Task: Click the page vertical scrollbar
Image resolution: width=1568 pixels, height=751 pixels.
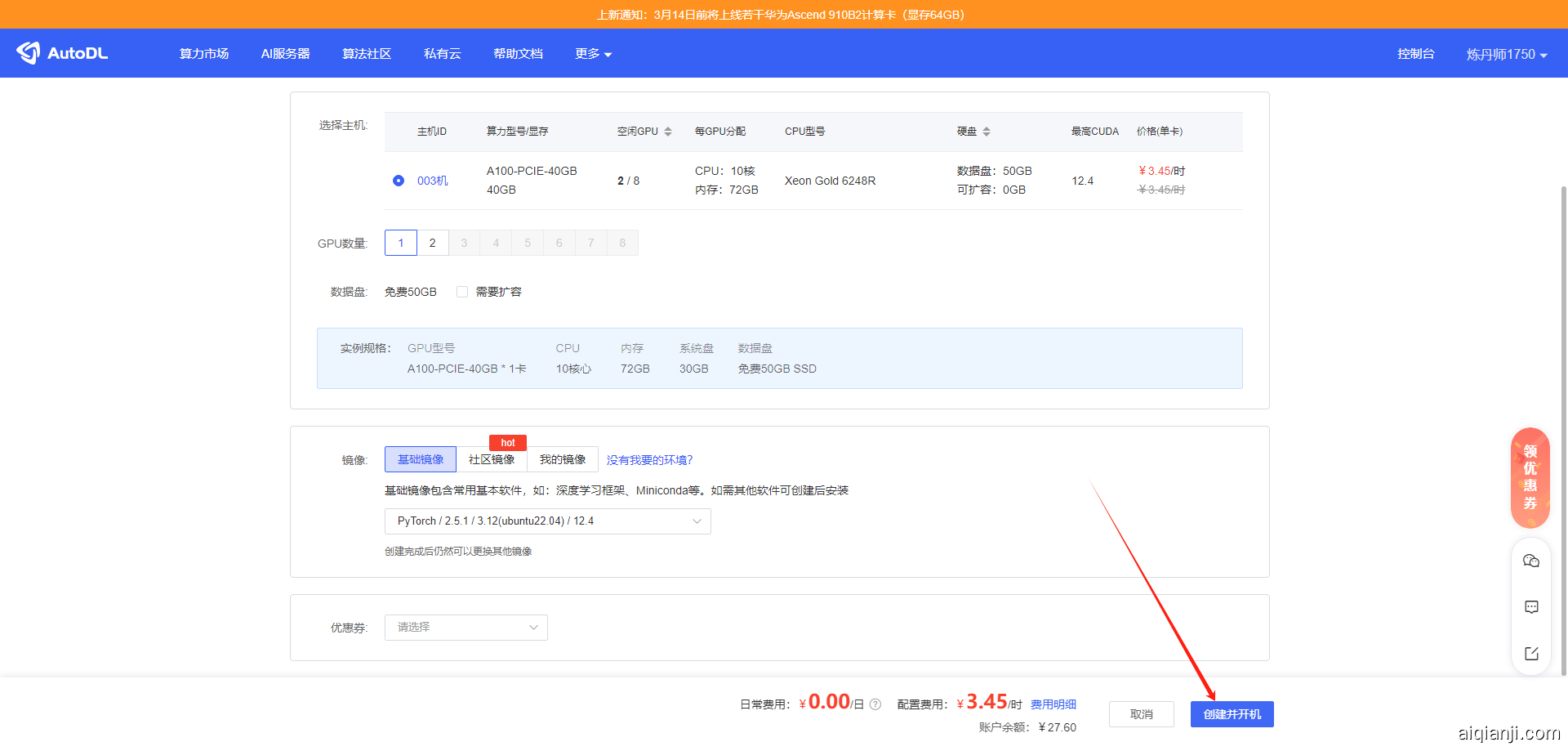Action: (x=1563, y=409)
